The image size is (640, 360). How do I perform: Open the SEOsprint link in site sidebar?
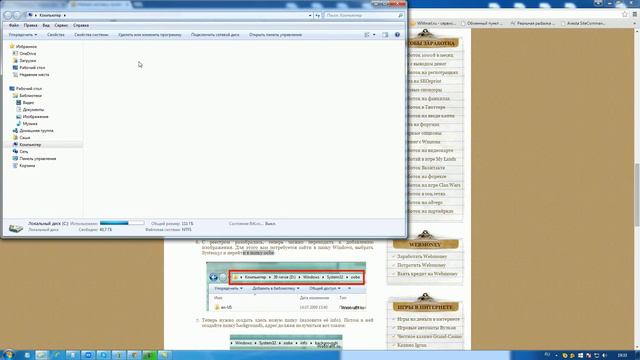424,81
